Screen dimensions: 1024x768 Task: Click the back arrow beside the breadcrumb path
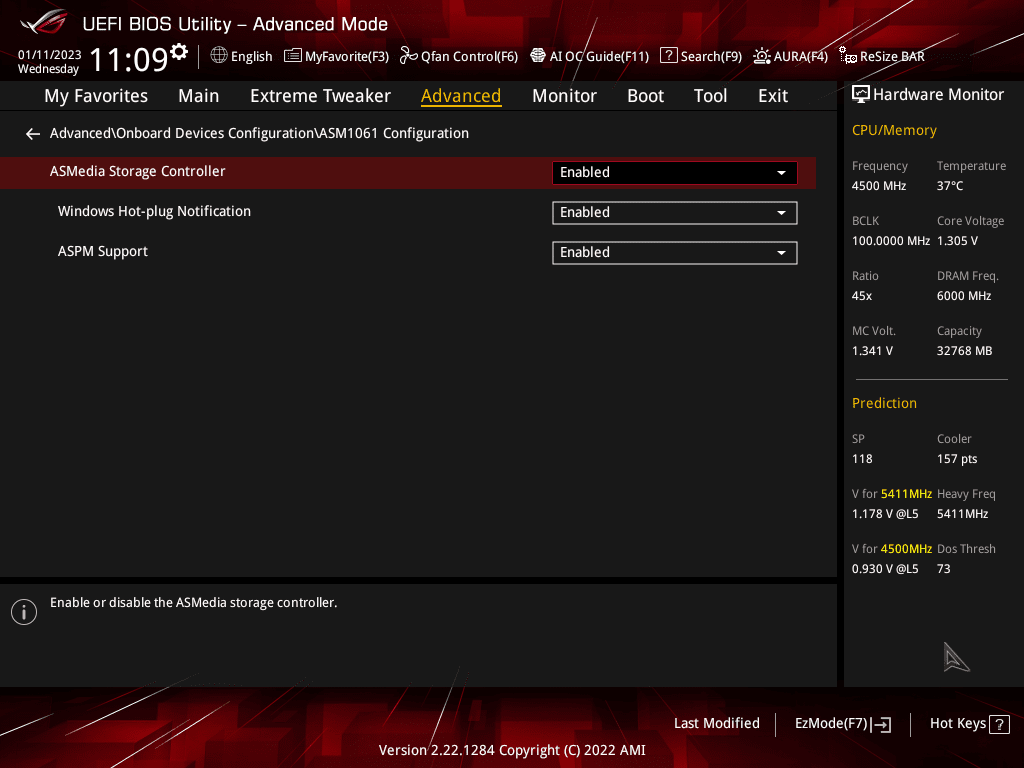(33, 134)
